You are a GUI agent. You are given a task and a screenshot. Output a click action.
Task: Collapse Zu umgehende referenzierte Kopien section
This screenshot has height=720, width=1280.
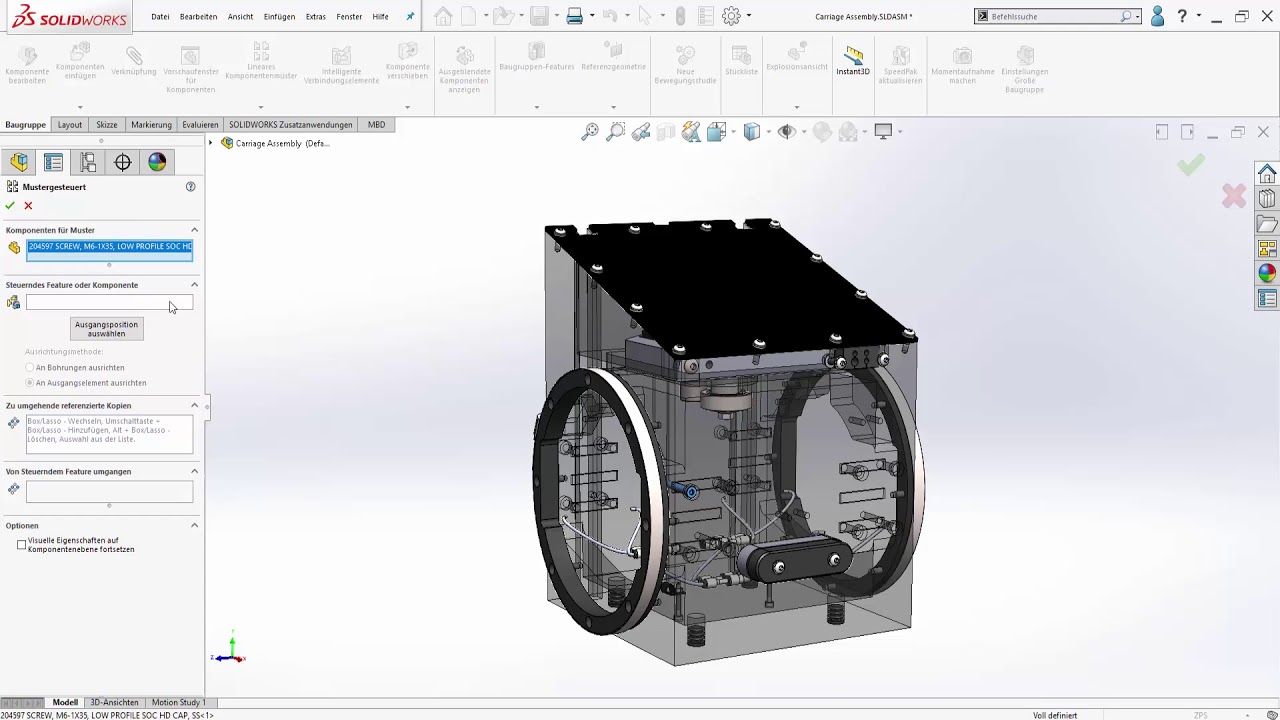point(194,406)
